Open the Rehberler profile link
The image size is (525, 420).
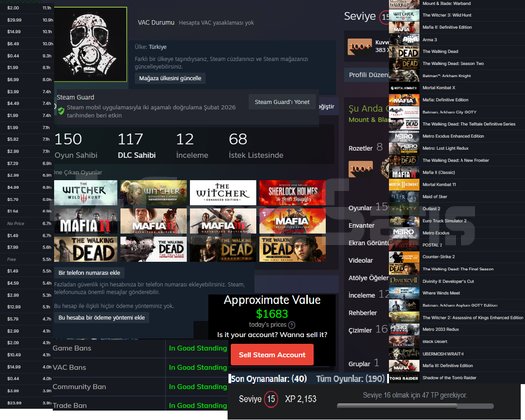(x=363, y=312)
